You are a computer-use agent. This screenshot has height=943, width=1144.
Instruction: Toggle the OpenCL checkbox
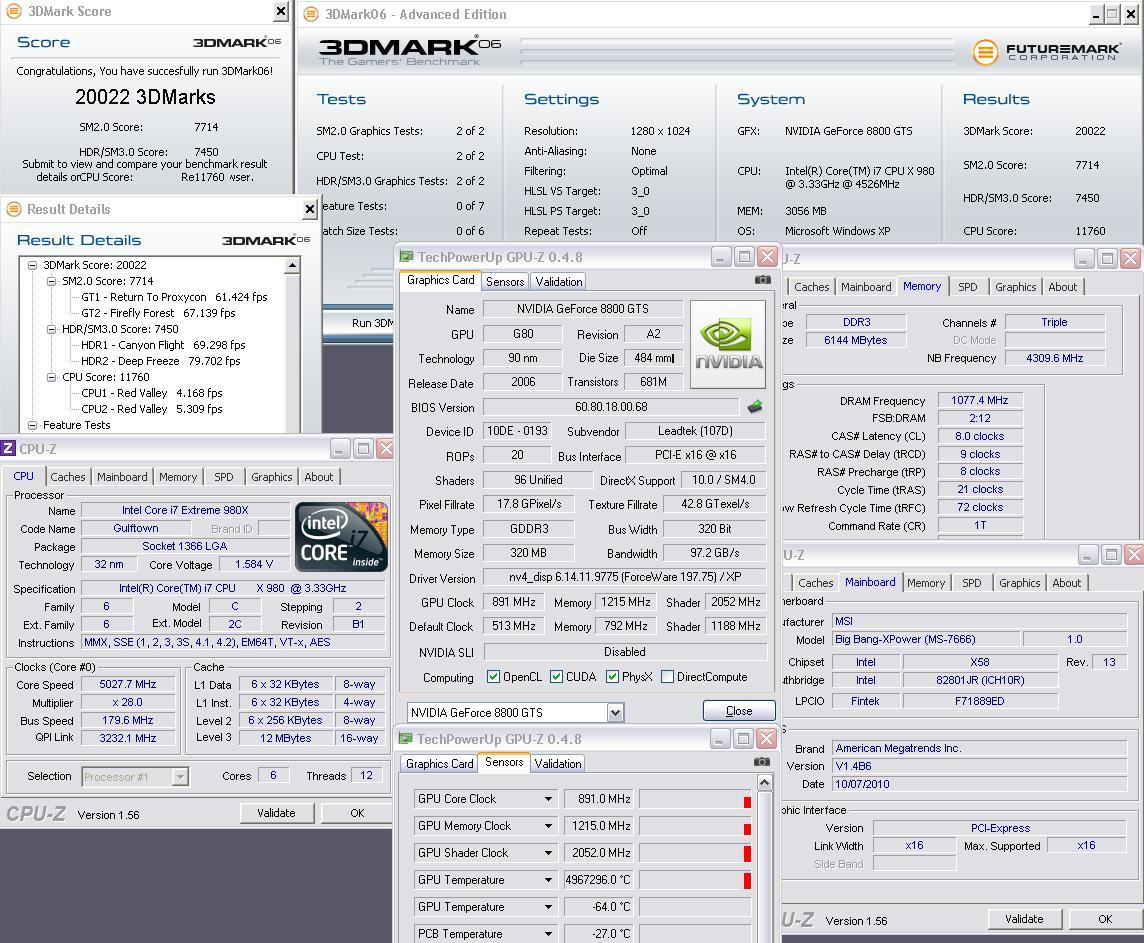point(493,677)
